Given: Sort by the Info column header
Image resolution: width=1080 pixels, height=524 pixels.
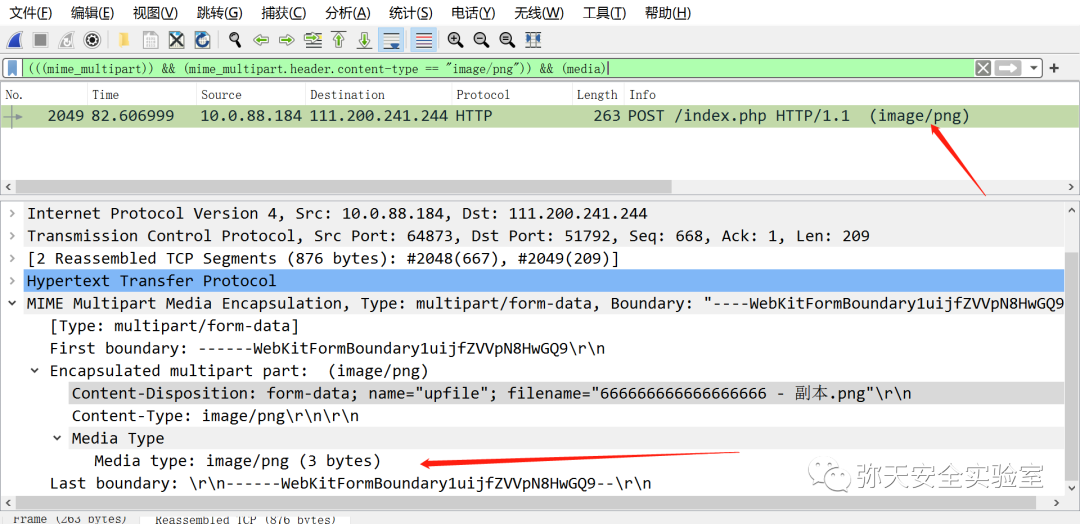Looking at the screenshot, I should [851, 95].
